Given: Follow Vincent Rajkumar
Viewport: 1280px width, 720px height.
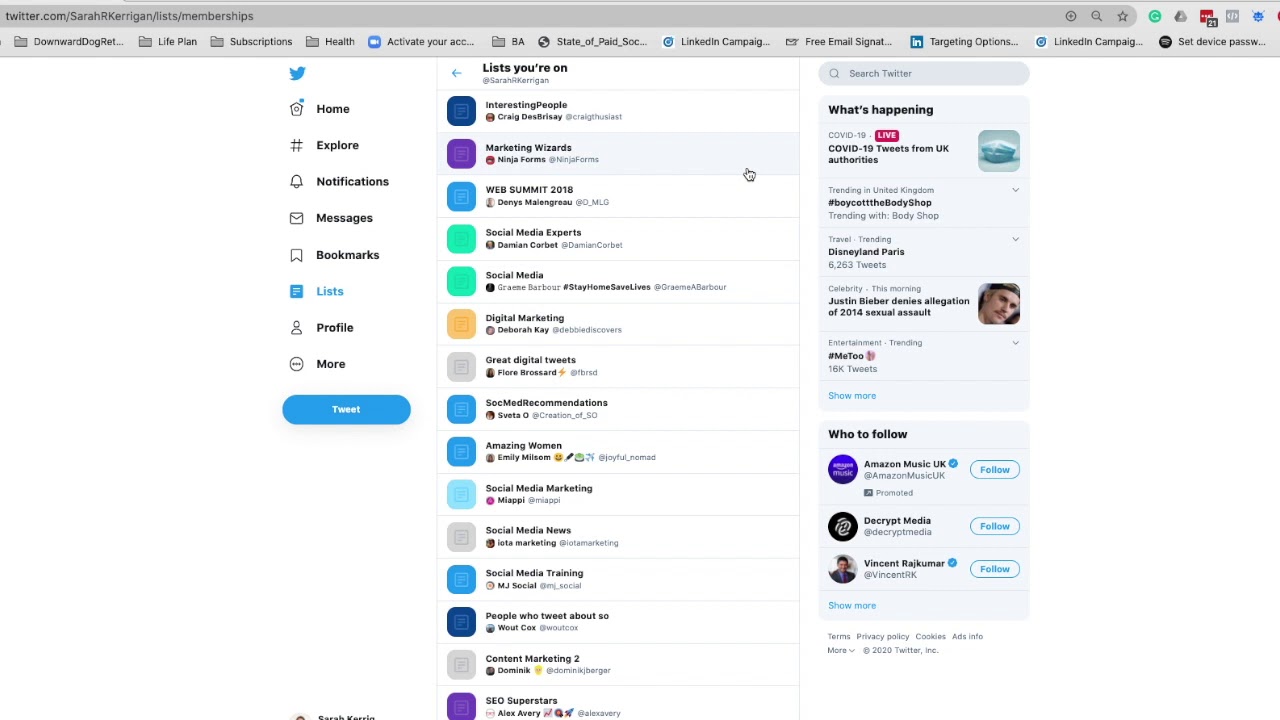Looking at the screenshot, I should (x=995, y=569).
